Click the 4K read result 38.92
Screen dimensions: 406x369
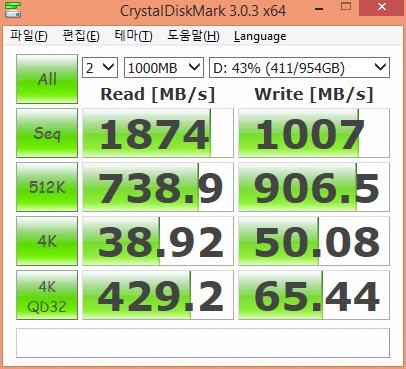(158, 241)
